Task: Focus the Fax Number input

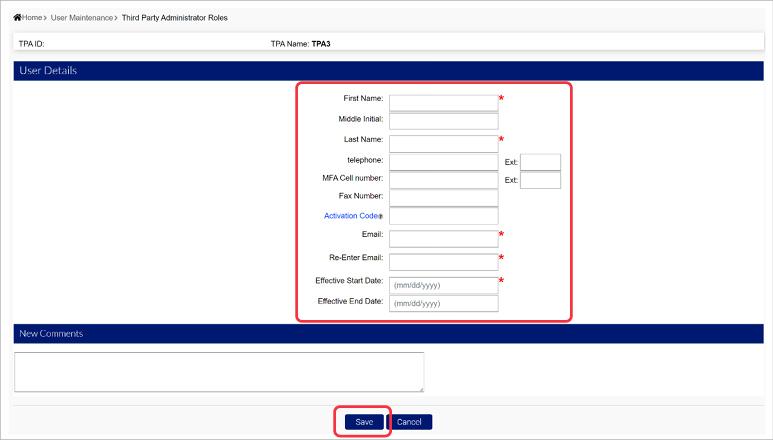Action: point(443,198)
